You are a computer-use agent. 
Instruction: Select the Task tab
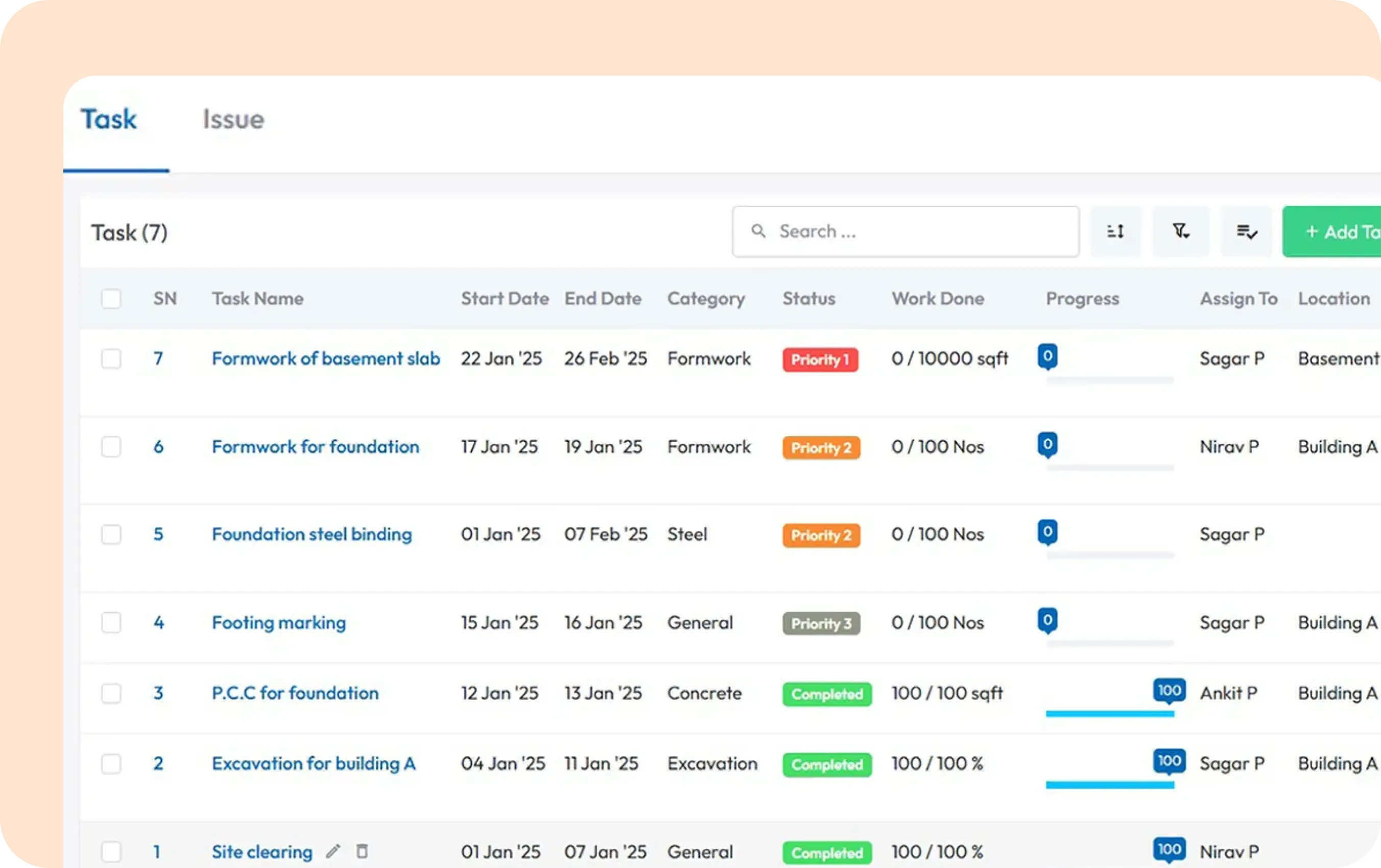click(x=109, y=119)
